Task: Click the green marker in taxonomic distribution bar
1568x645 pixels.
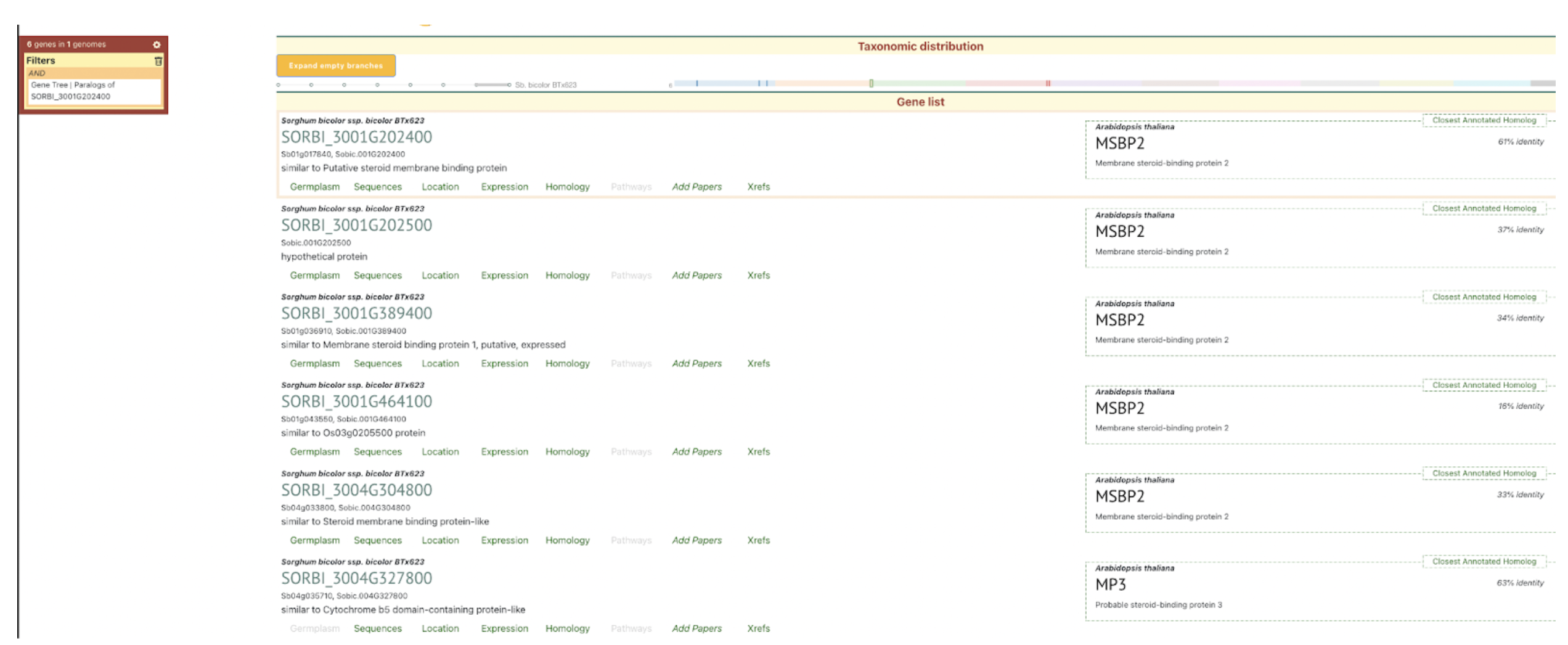Action: coord(871,83)
